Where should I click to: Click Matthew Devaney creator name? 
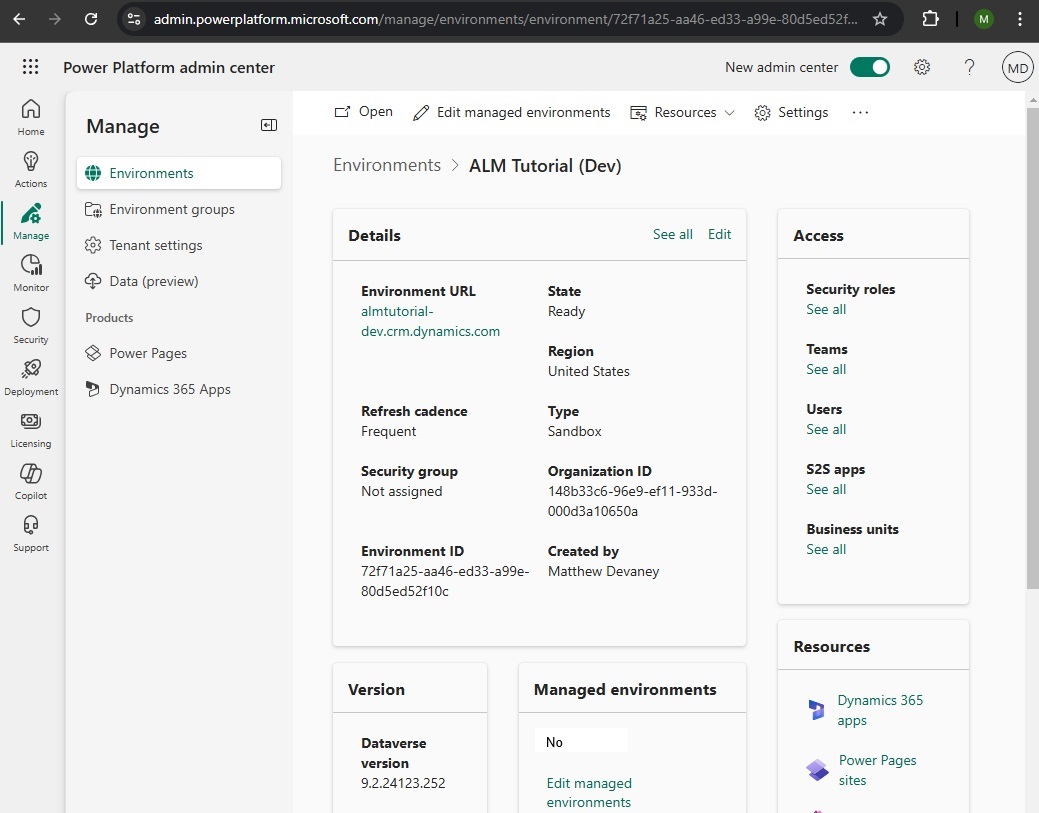click(x=603, y=571)
